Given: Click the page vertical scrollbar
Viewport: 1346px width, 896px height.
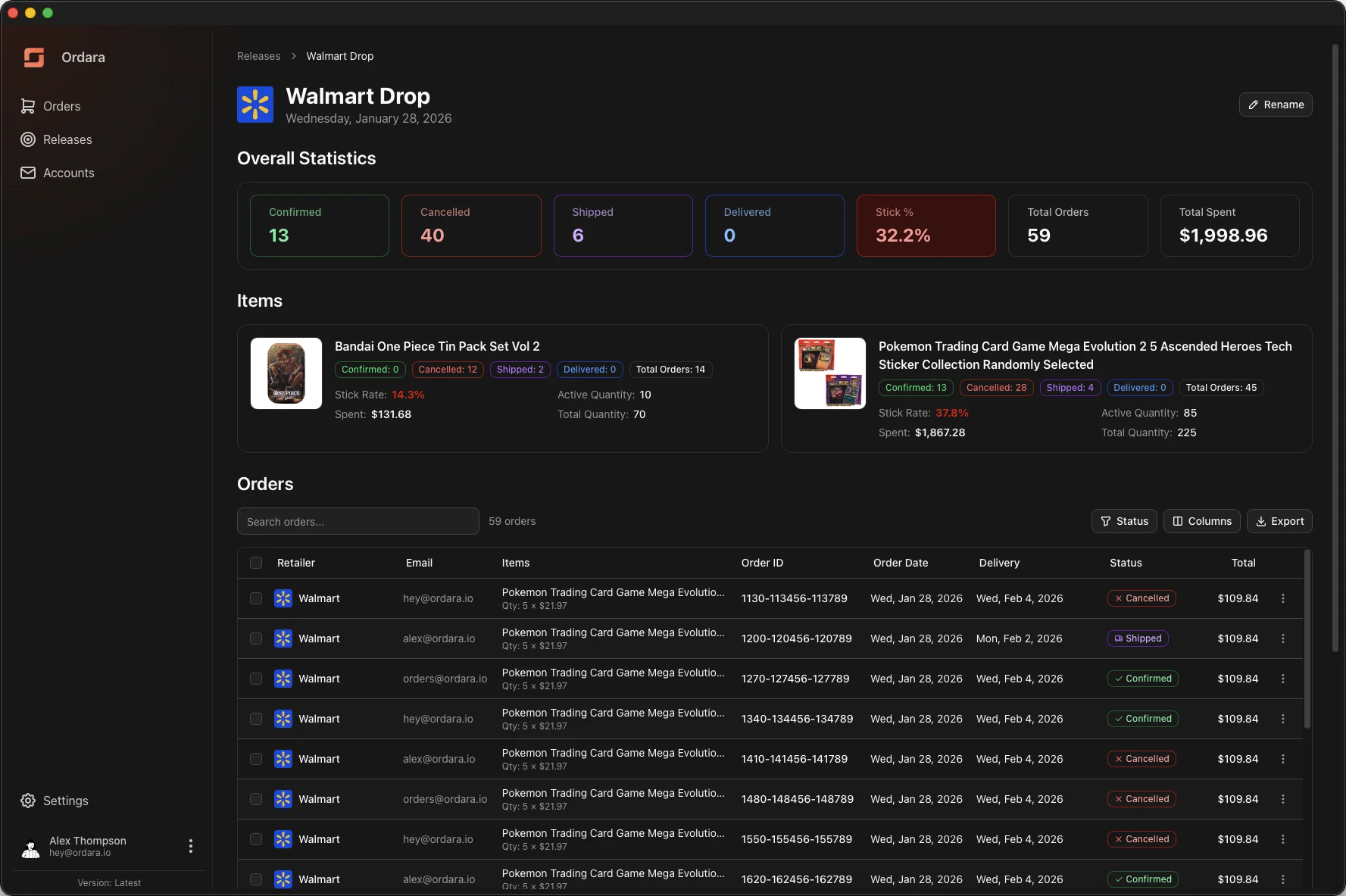Looking at the screenshot, I should pos(1335,348).
